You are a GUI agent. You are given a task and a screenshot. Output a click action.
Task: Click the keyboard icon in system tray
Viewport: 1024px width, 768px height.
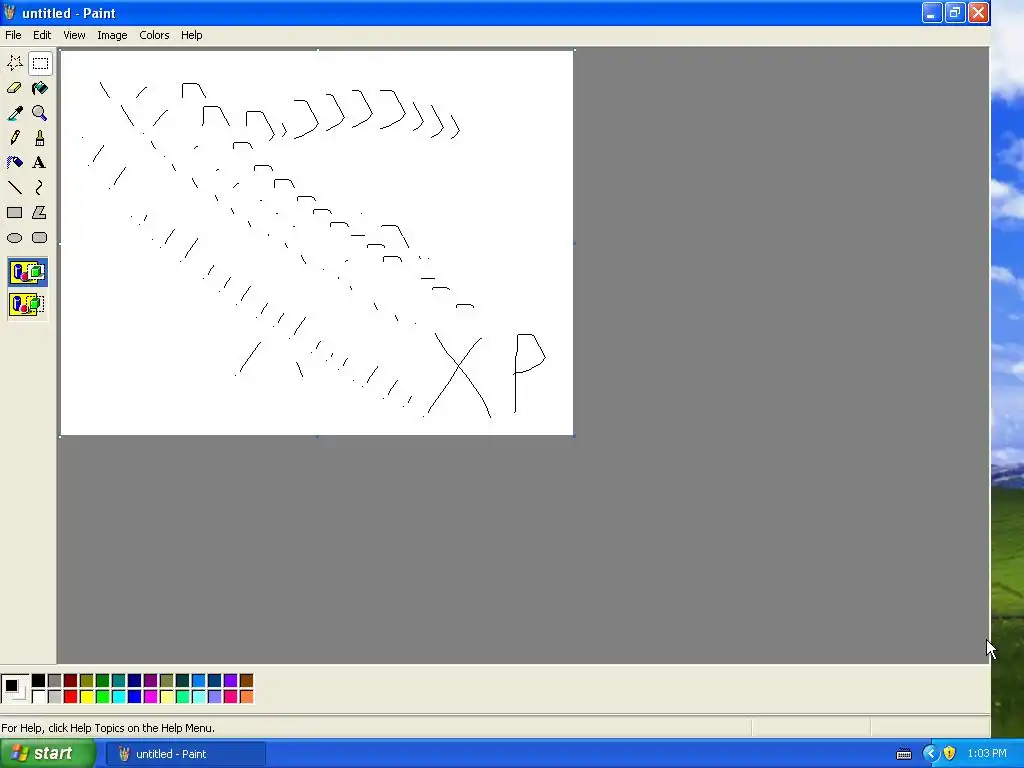pos(904,754)
